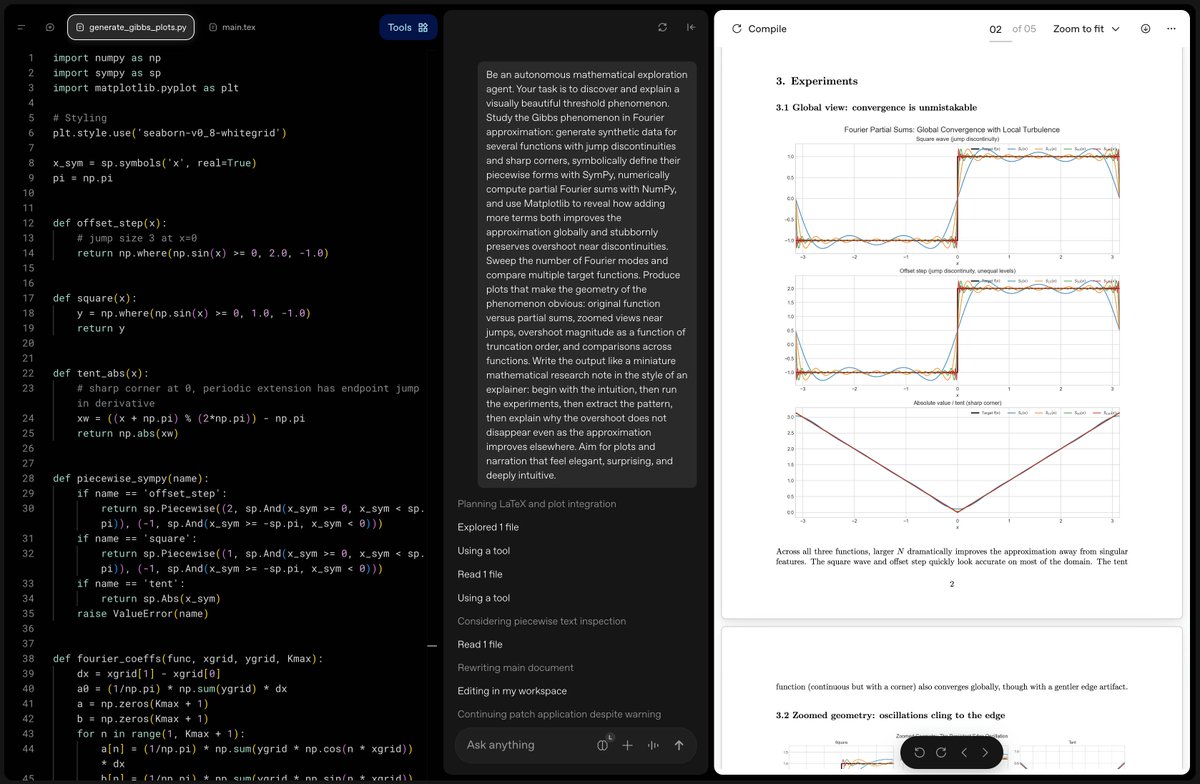Click the '# Styling' comment line
Viewport: 1200px width, 784px height.
[x=79, y=118]
